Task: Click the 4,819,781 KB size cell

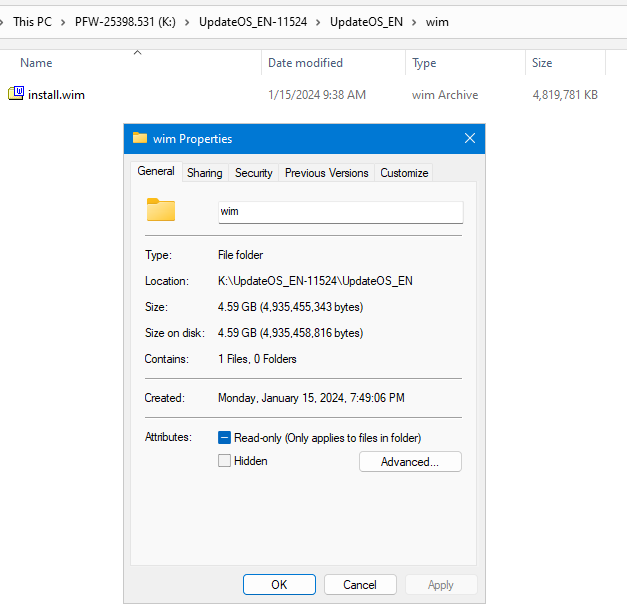Action: 565,95
